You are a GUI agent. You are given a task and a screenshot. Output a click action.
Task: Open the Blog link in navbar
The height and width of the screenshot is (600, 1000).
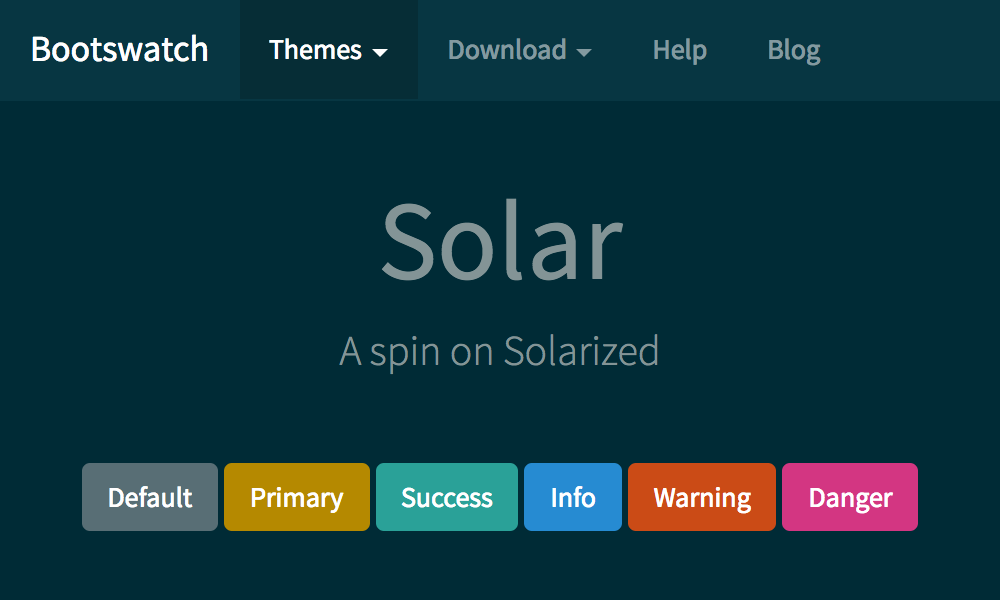click(794, 50)
